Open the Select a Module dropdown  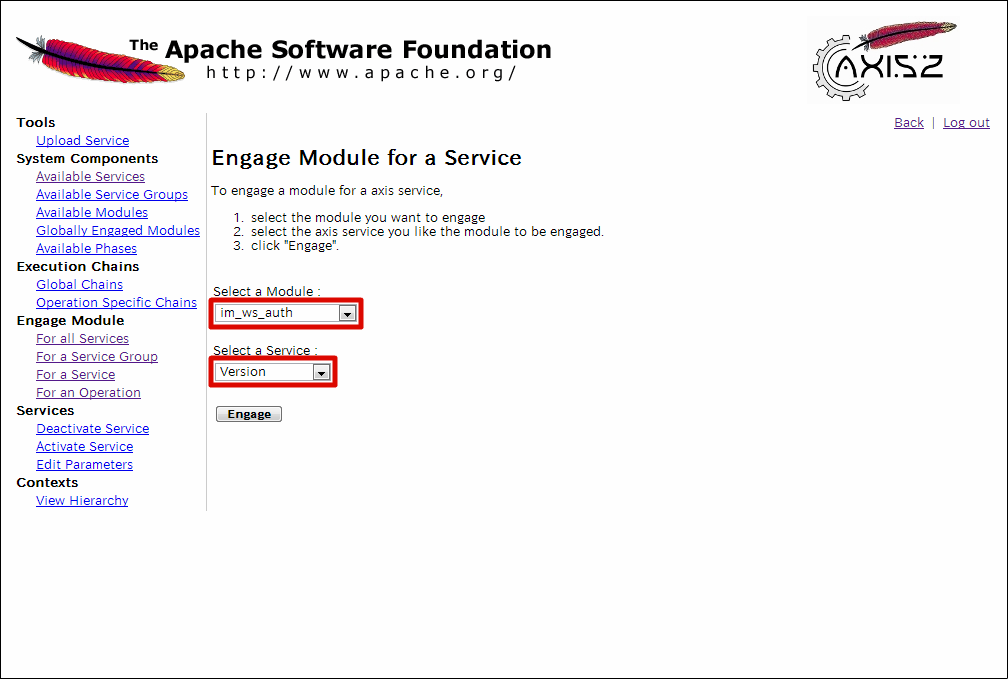pyautogui.click(x=286, y=313)
